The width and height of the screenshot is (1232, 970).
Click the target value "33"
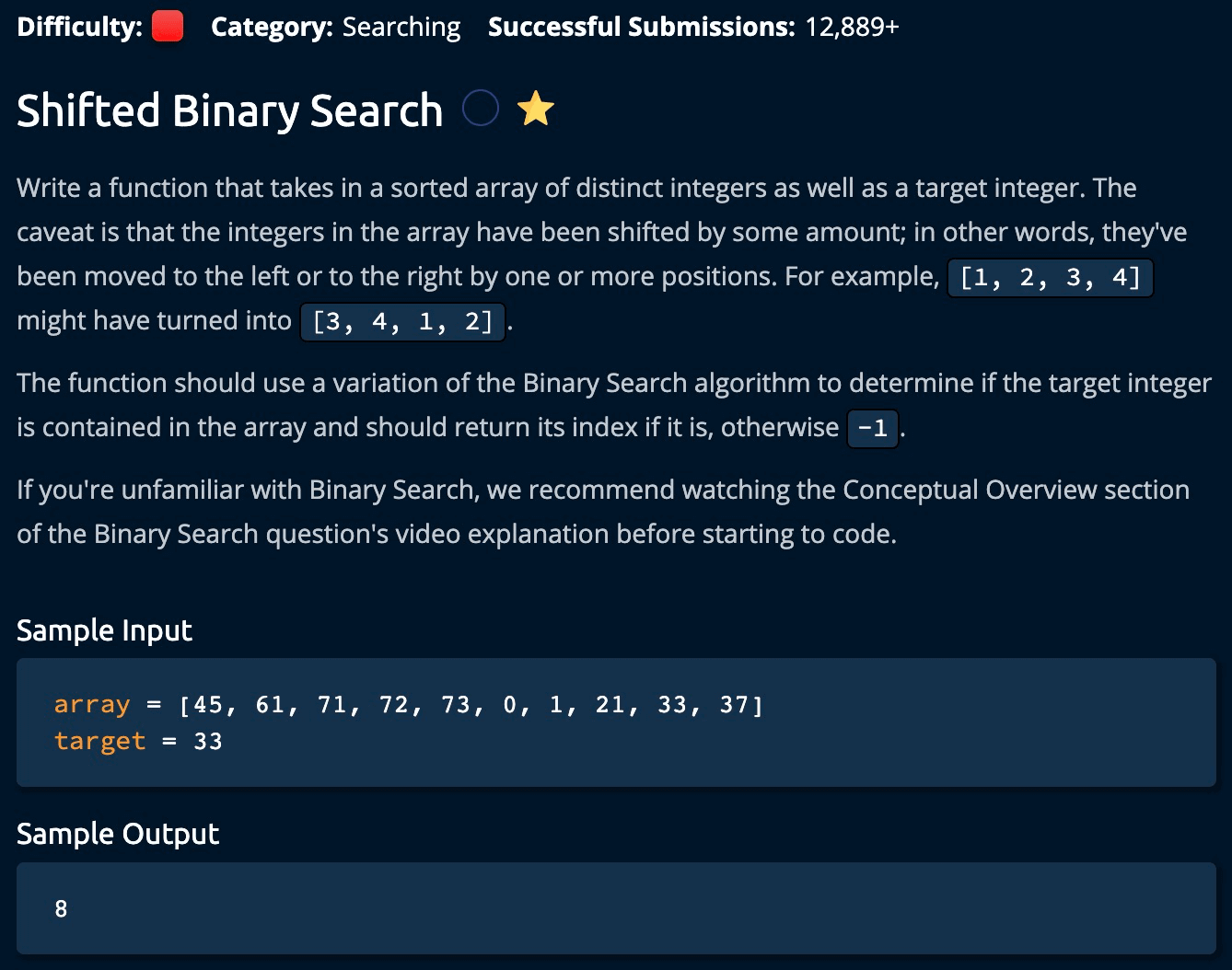click(208, 742)
